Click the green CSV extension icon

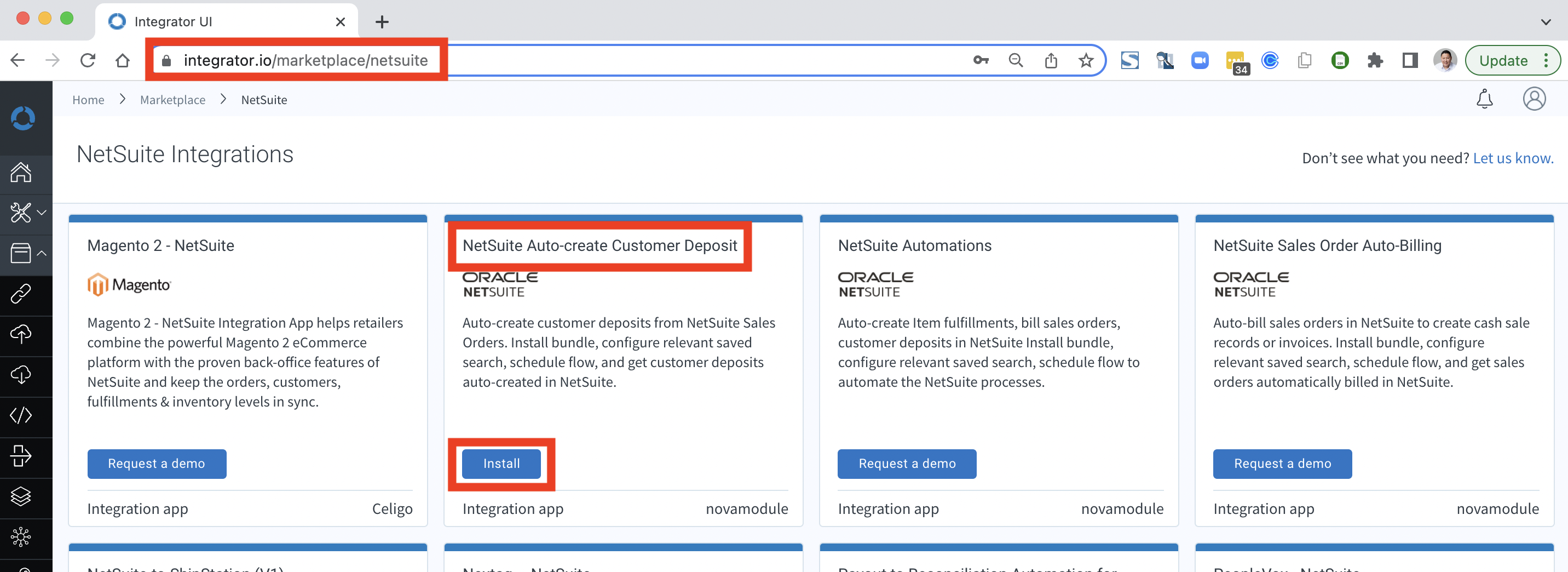click(1340, 60)
